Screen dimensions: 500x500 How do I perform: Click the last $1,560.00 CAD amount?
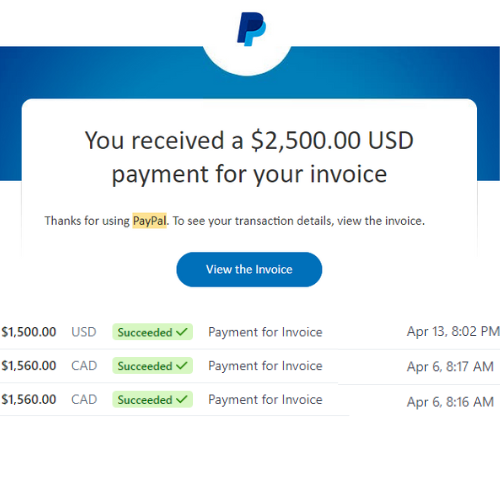click(x=29, y=399)
